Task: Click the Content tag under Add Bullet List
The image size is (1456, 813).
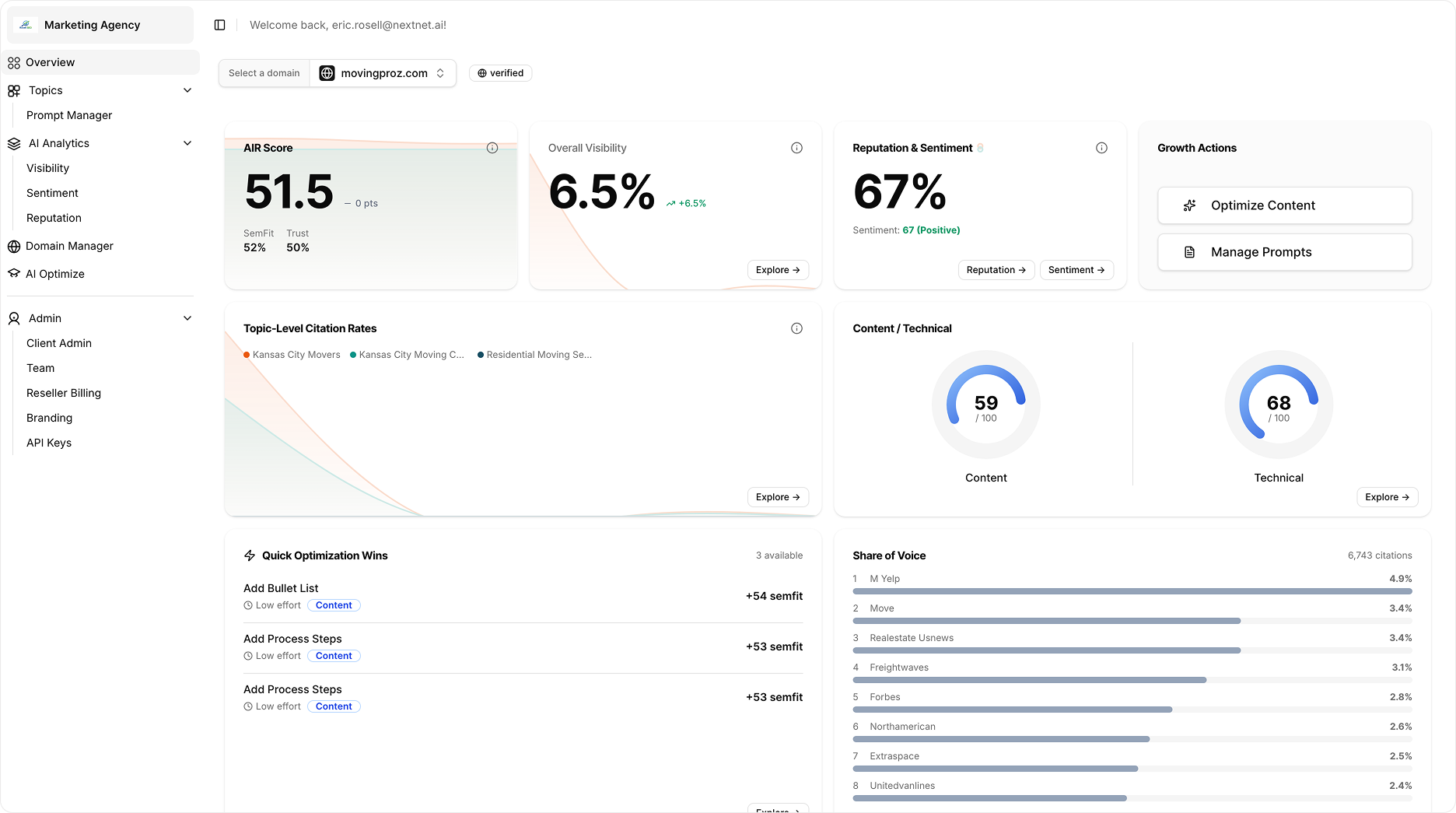Action: [334, 605]
